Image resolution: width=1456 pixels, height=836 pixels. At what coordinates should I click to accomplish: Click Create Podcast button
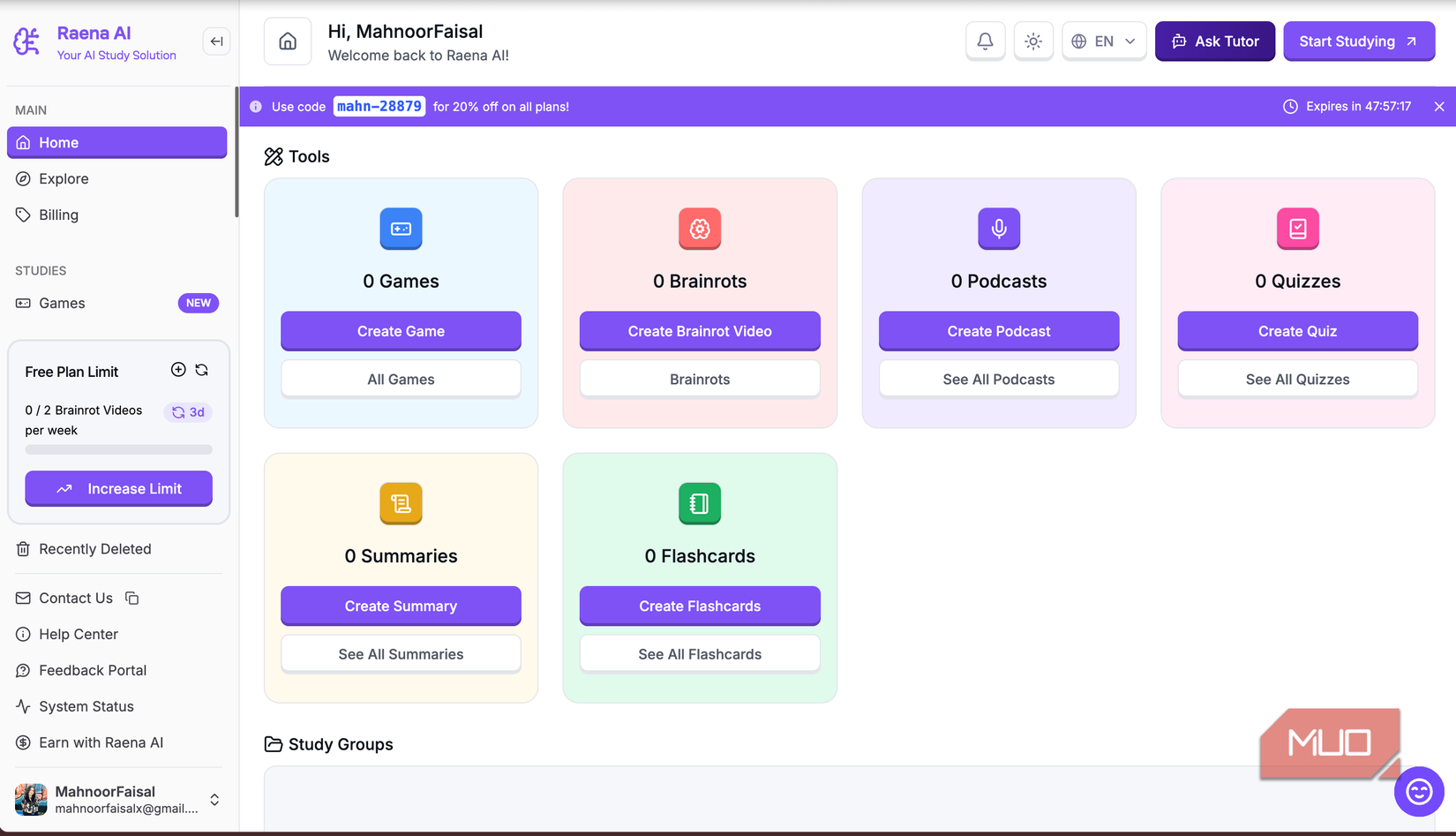pos(999,331)
